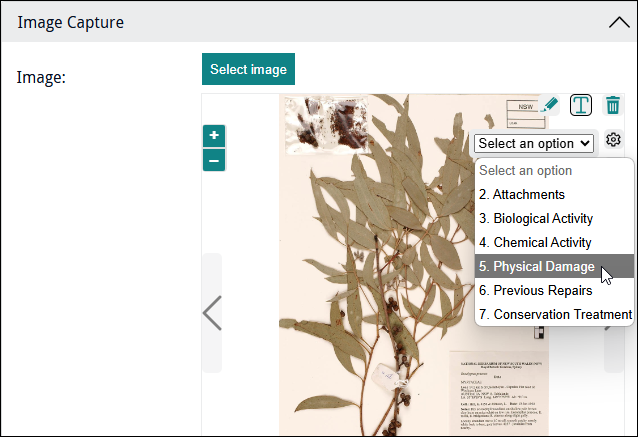
Task: Choose '3. Biological Activity' from the list
Action: click(536, 218)
